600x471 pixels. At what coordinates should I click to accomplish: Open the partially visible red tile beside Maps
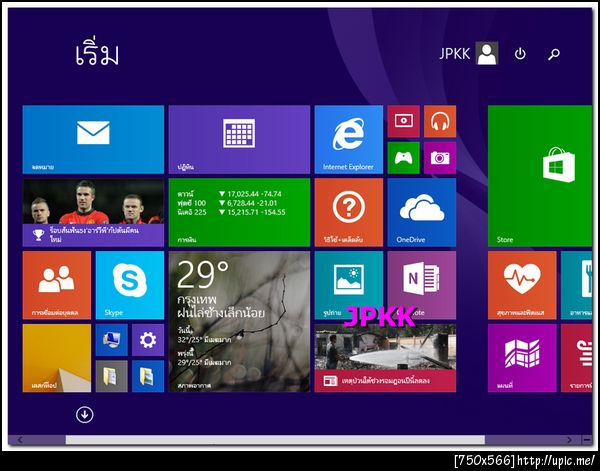coord(577,358)
